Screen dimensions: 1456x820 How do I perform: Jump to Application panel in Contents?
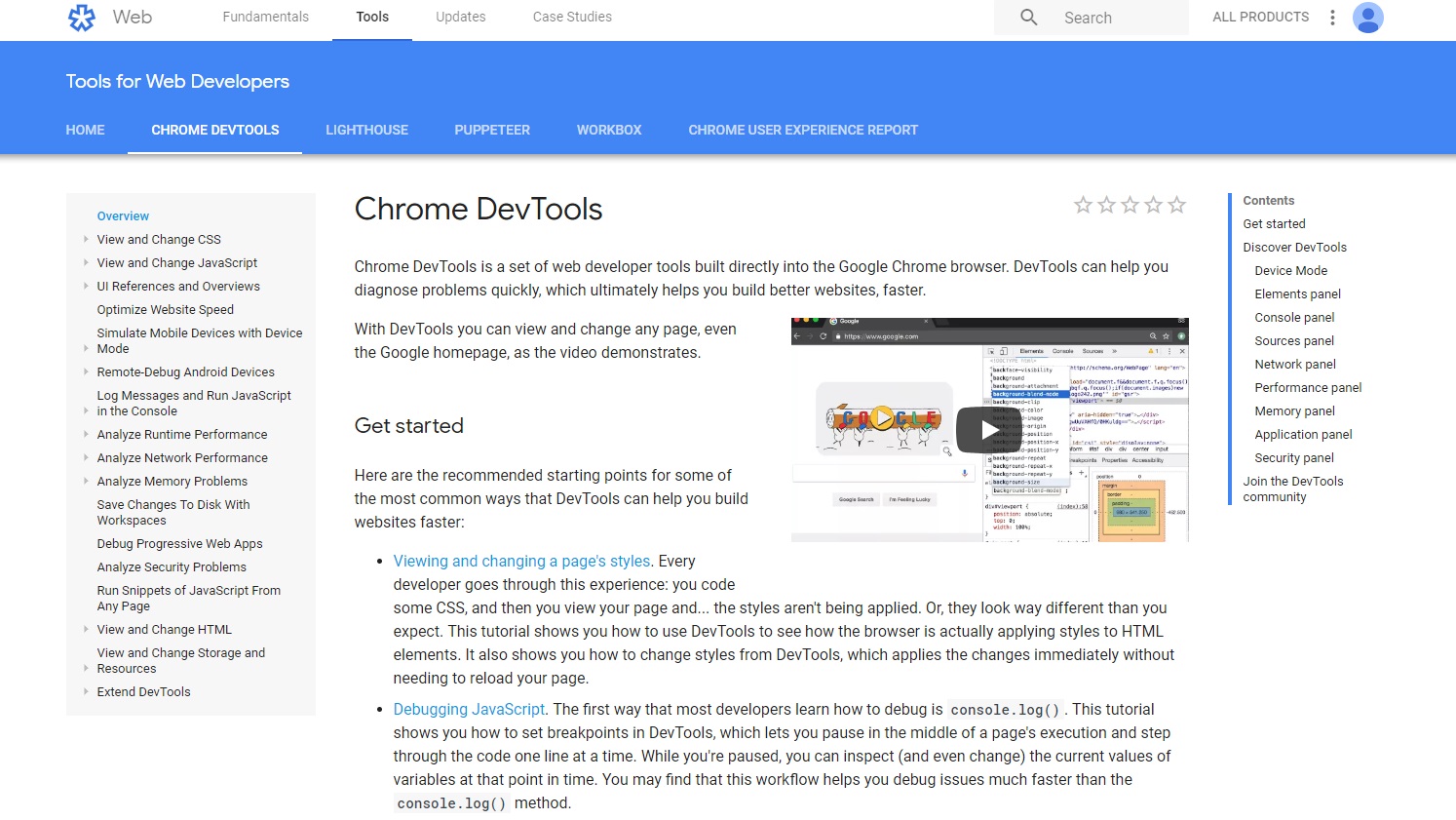click(x=1303, y=434)
